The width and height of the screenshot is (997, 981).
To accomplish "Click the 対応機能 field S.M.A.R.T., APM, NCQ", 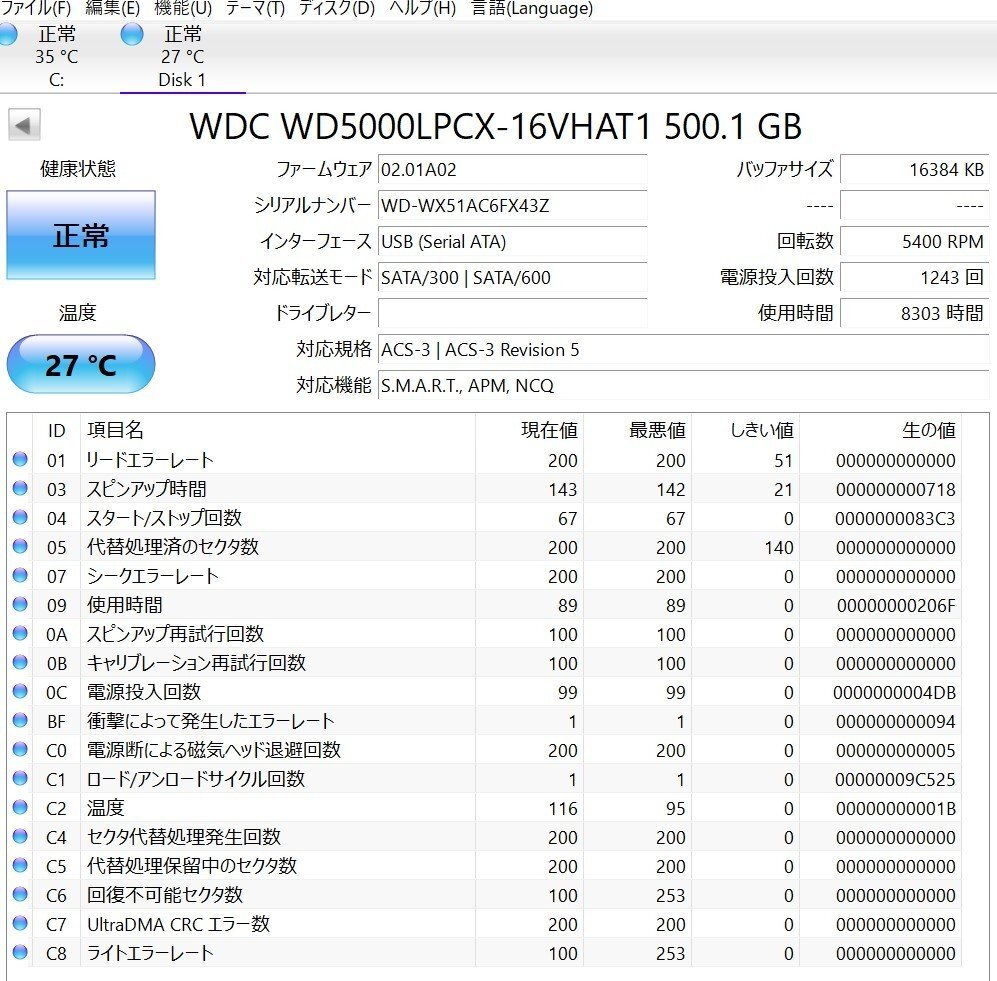I will tap(684, 385).
